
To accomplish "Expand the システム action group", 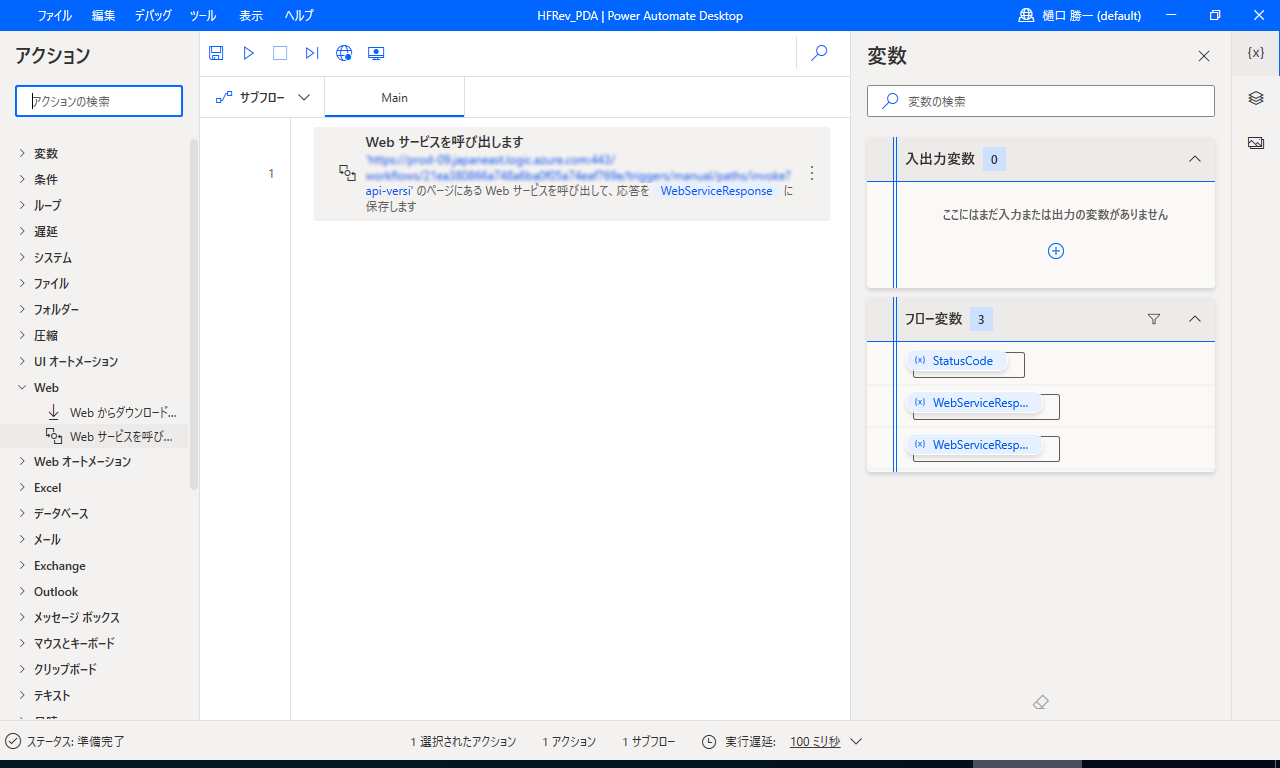I will 23,257.
